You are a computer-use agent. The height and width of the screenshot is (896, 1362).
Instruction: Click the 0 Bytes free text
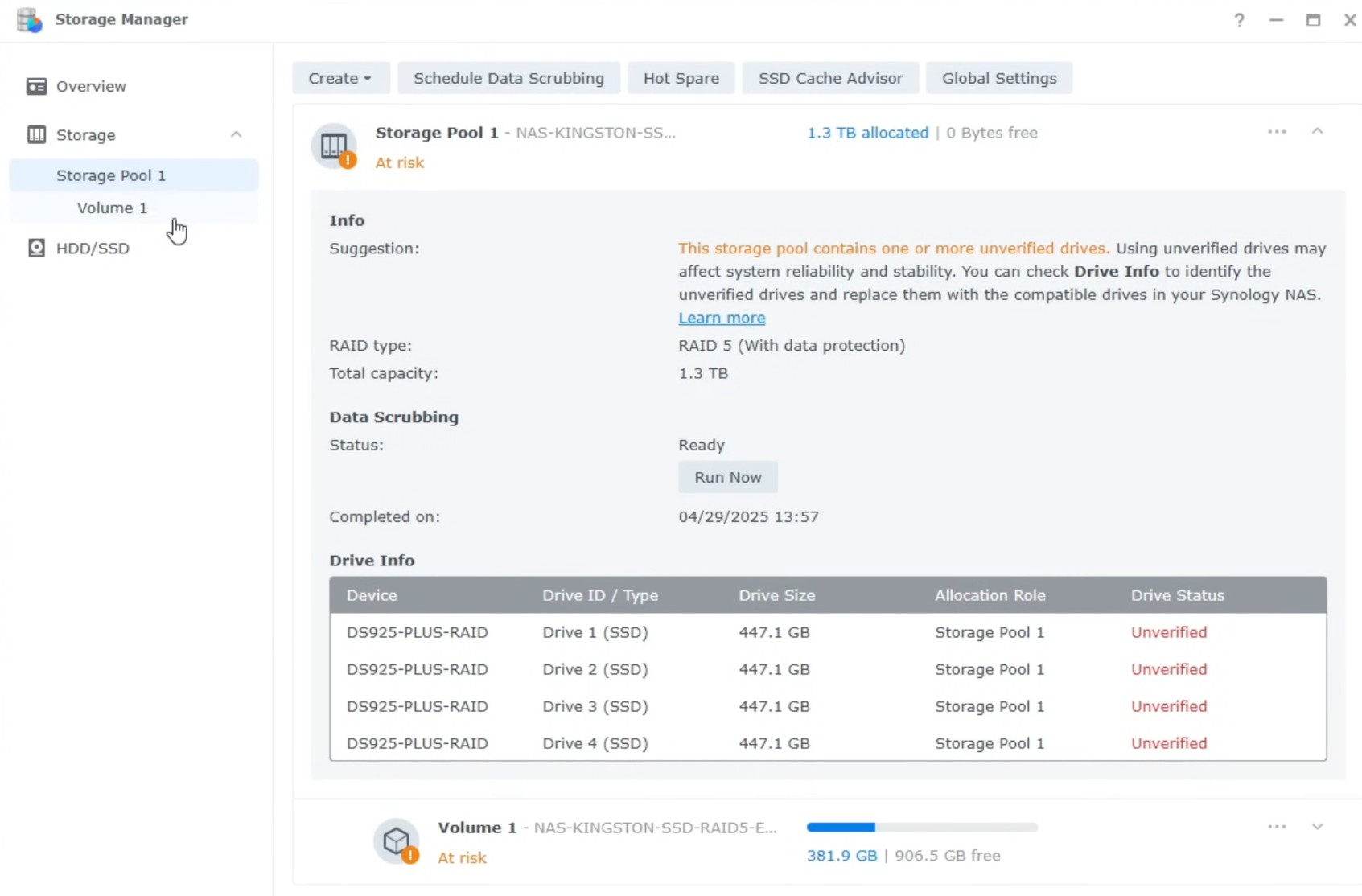click(992, 133)
